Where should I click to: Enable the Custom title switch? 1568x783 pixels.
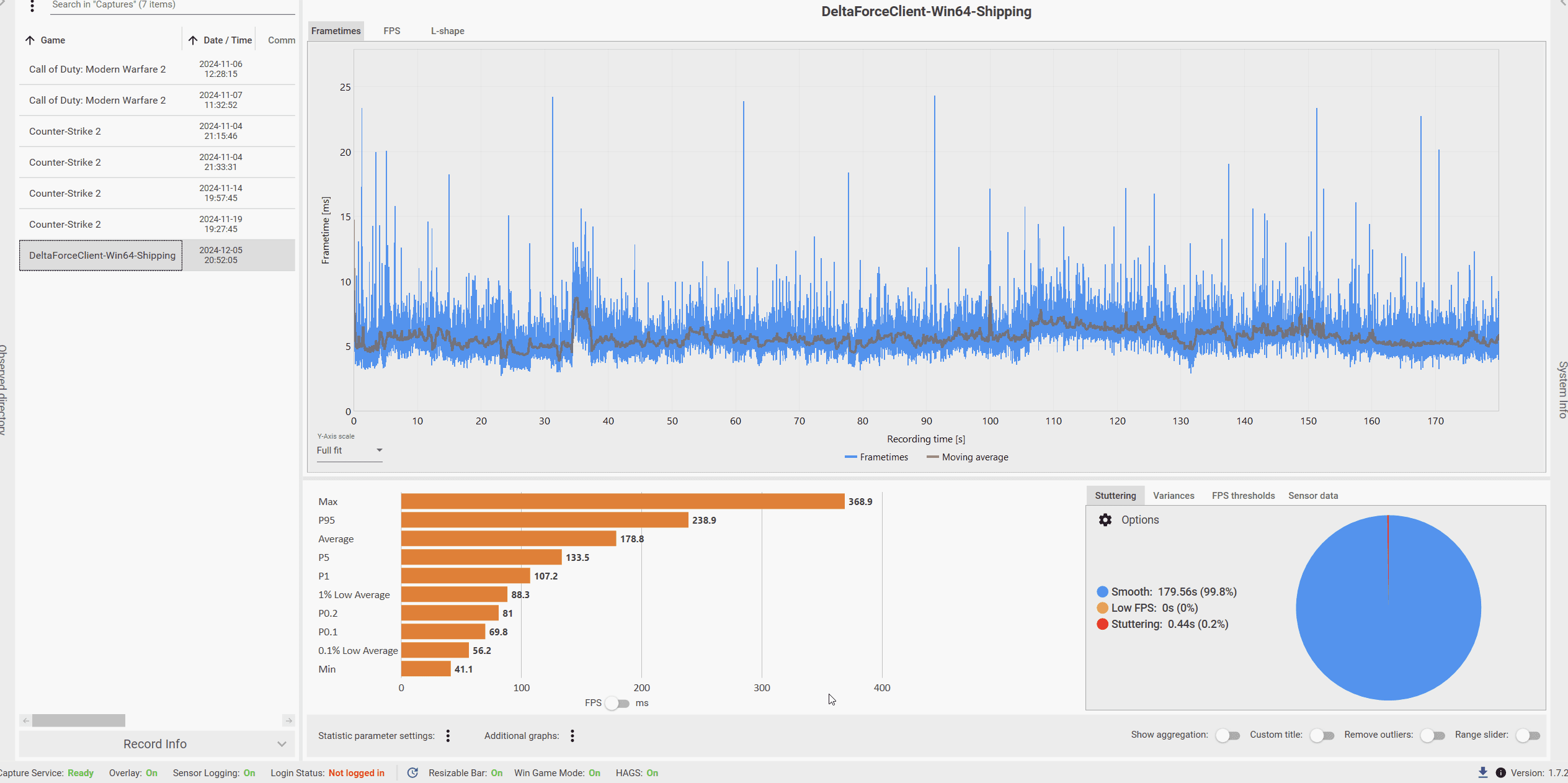pyautogui.click(x=1322, y=736)
